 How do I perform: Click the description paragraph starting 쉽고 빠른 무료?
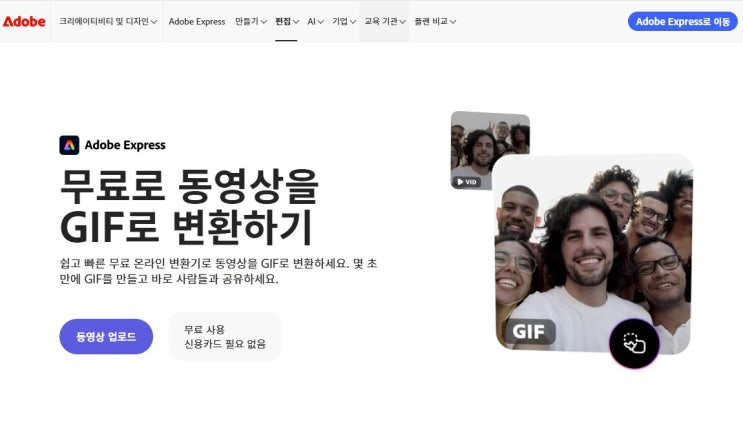(218, 271)
